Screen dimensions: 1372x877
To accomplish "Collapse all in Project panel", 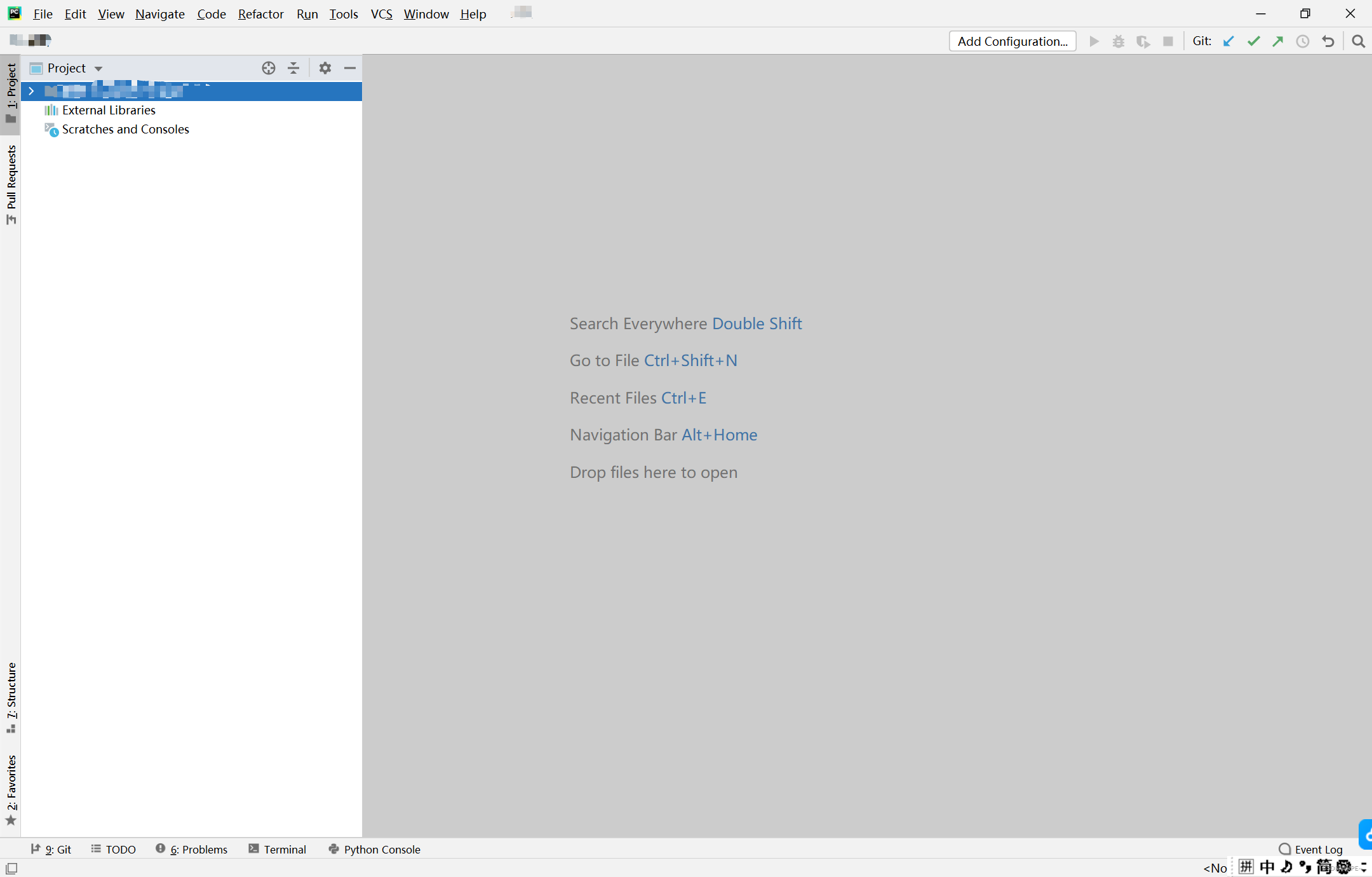I will (293, 68).
